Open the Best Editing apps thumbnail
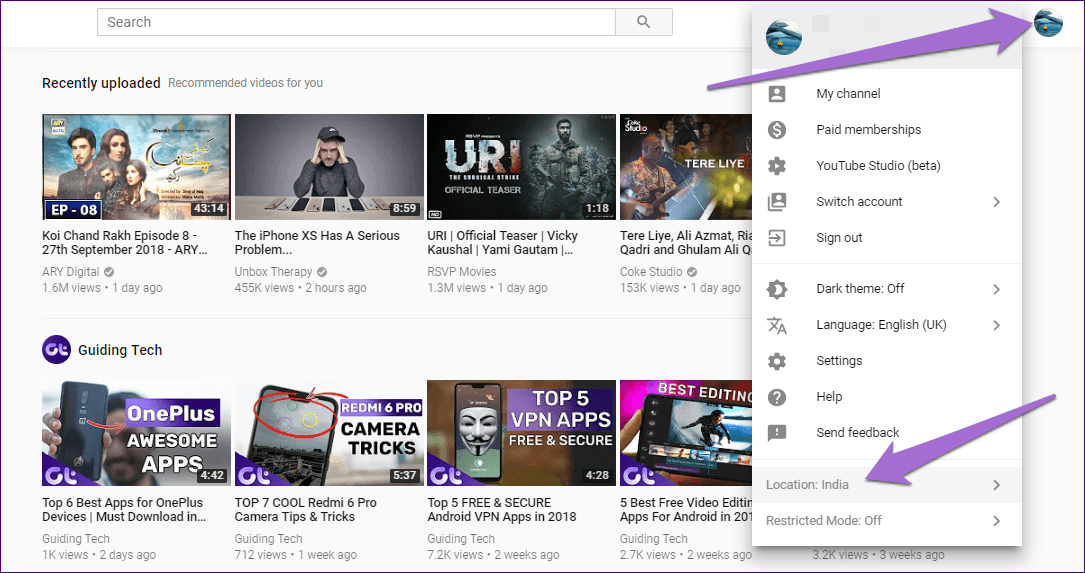Image resolution: width=1085 pixels, height=573 pixels. pos(686,433)
